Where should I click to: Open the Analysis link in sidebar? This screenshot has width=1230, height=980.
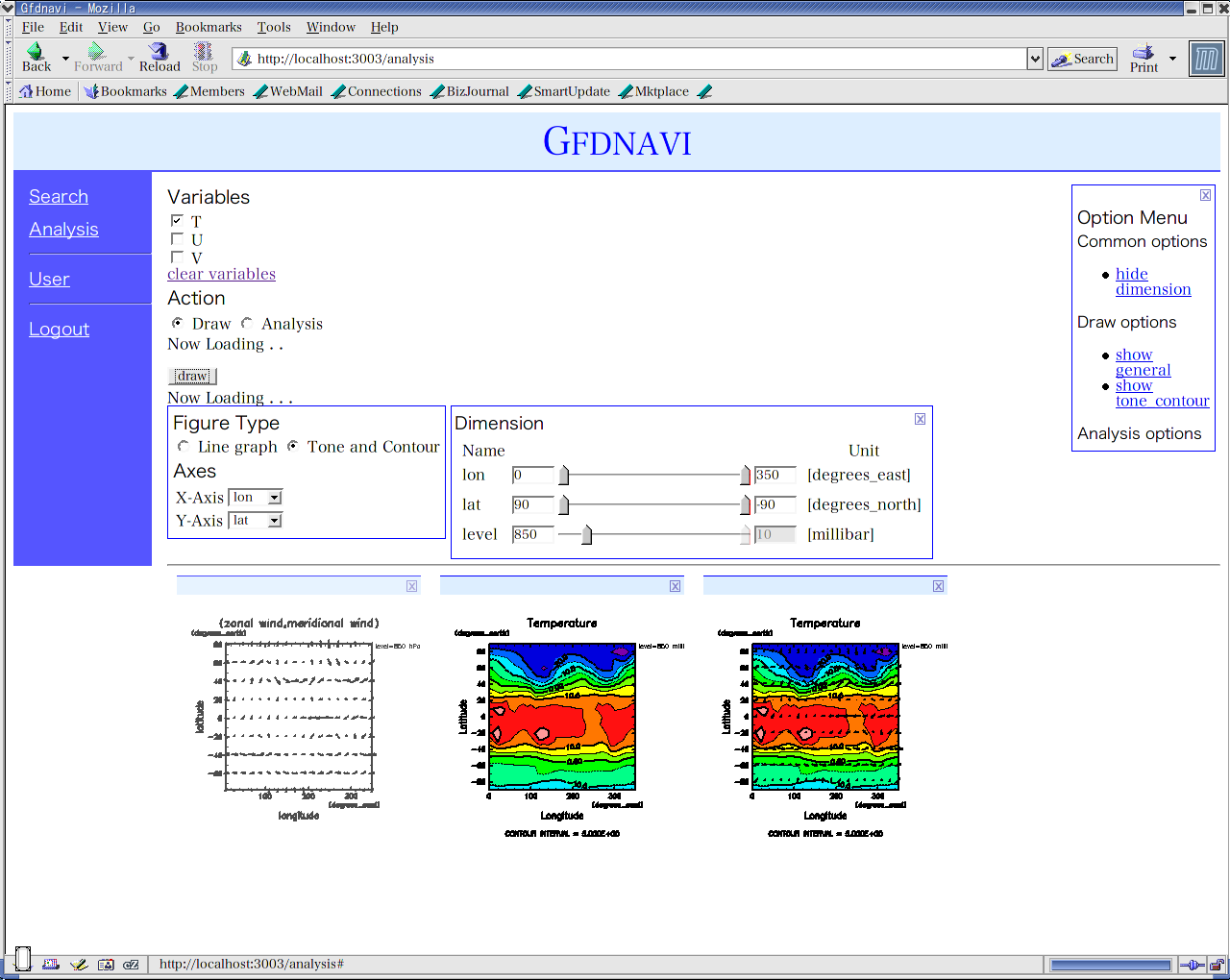point(63,229)
